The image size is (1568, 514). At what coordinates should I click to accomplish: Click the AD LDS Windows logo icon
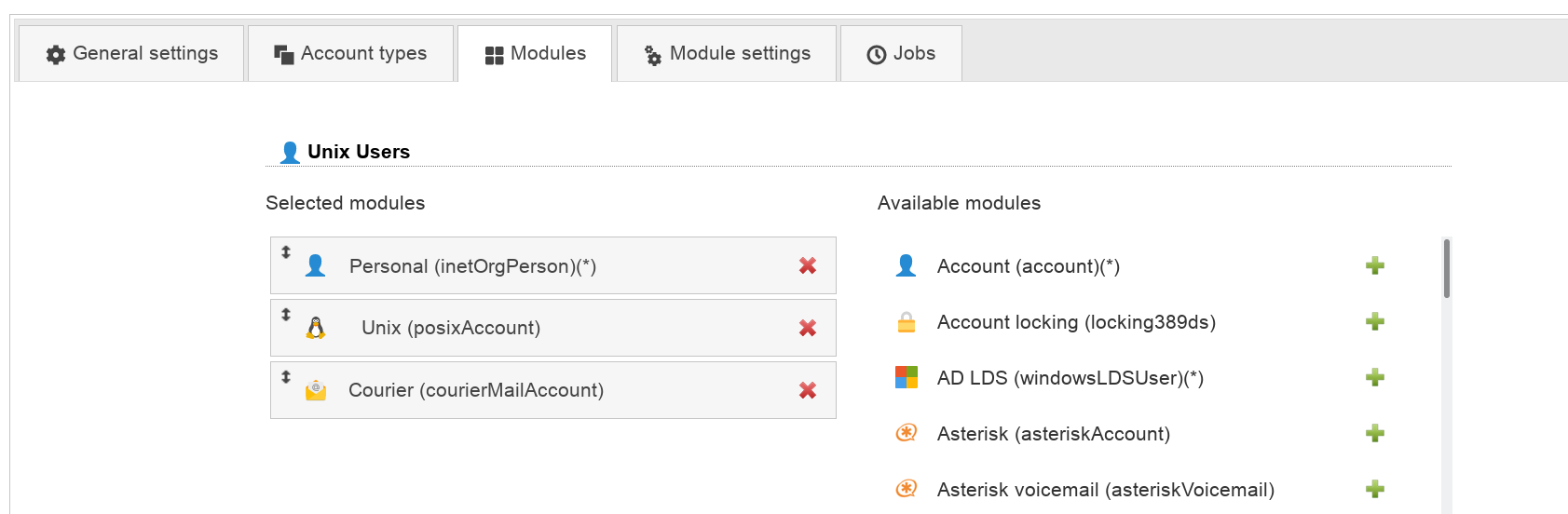click(906, 377)
